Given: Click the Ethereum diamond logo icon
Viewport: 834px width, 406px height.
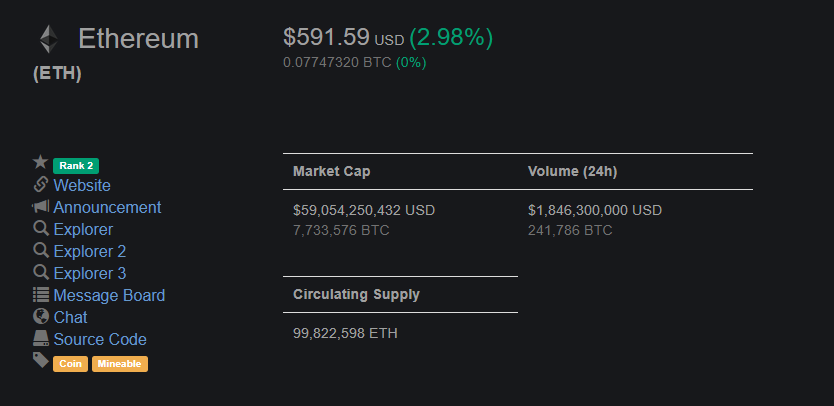Looking at the screenshot, I should click(48, 39).
